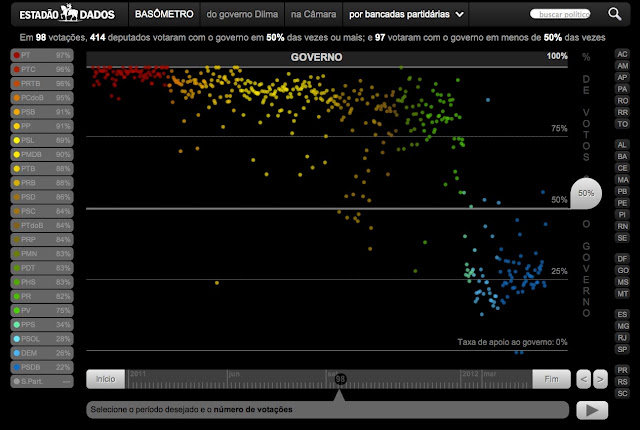This screenshot has height=430, width=640.
Task: Select the PV party legend
Action: (x=42, y=310)
